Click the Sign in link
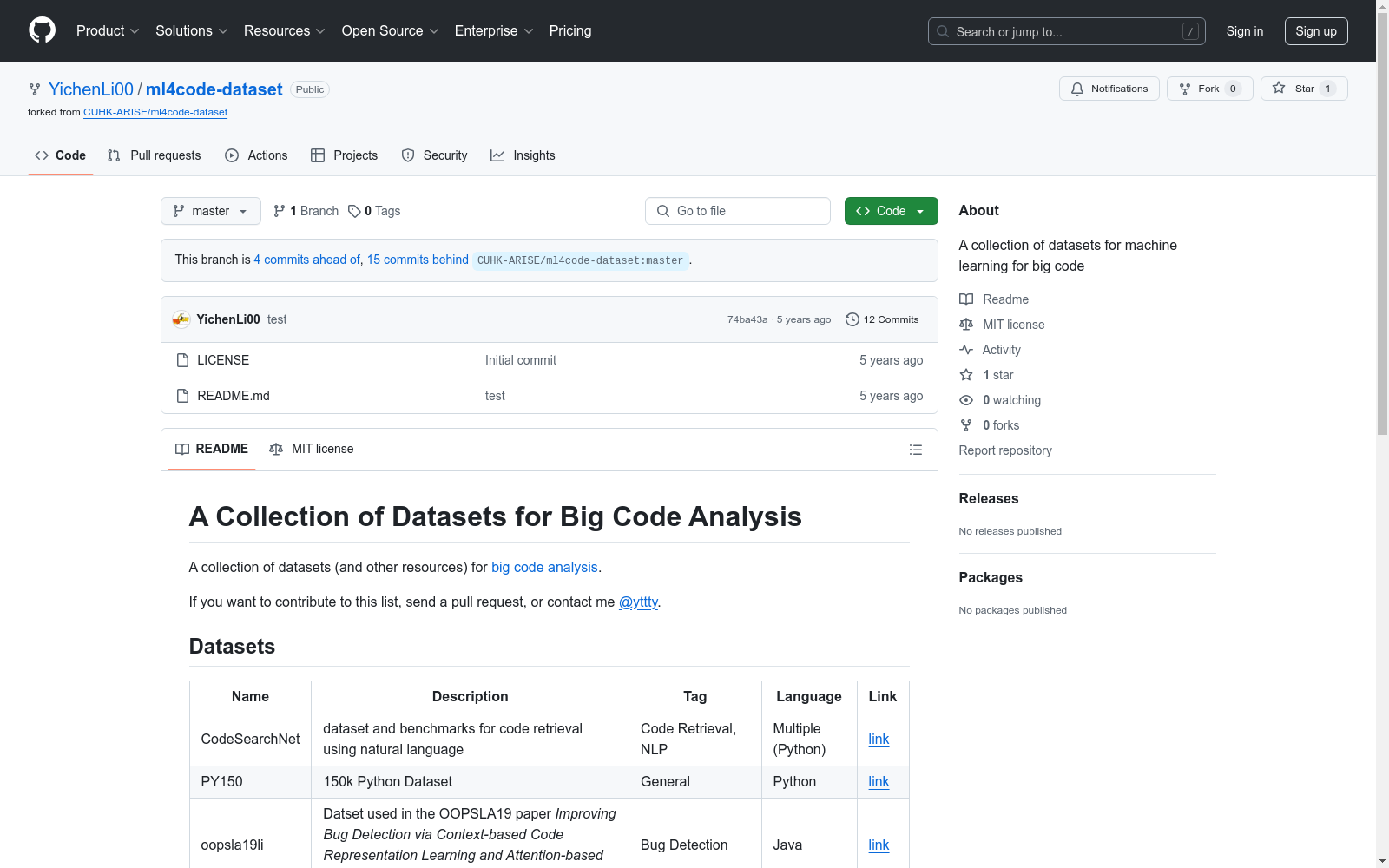Viewport: 1389px width, 868px height. 1245,31
